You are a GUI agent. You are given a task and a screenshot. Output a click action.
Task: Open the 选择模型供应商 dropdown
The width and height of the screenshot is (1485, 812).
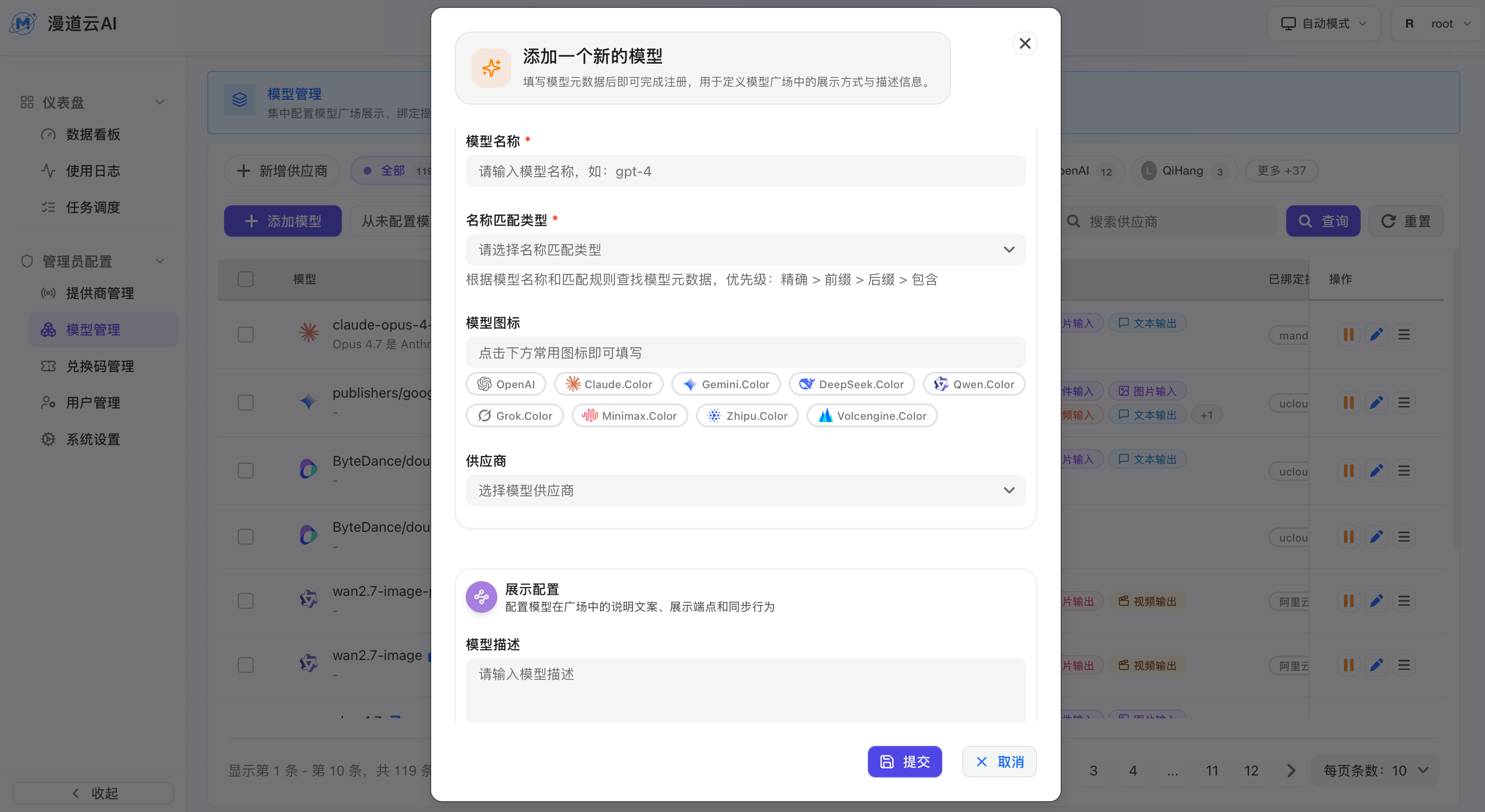tap(745, 490)
